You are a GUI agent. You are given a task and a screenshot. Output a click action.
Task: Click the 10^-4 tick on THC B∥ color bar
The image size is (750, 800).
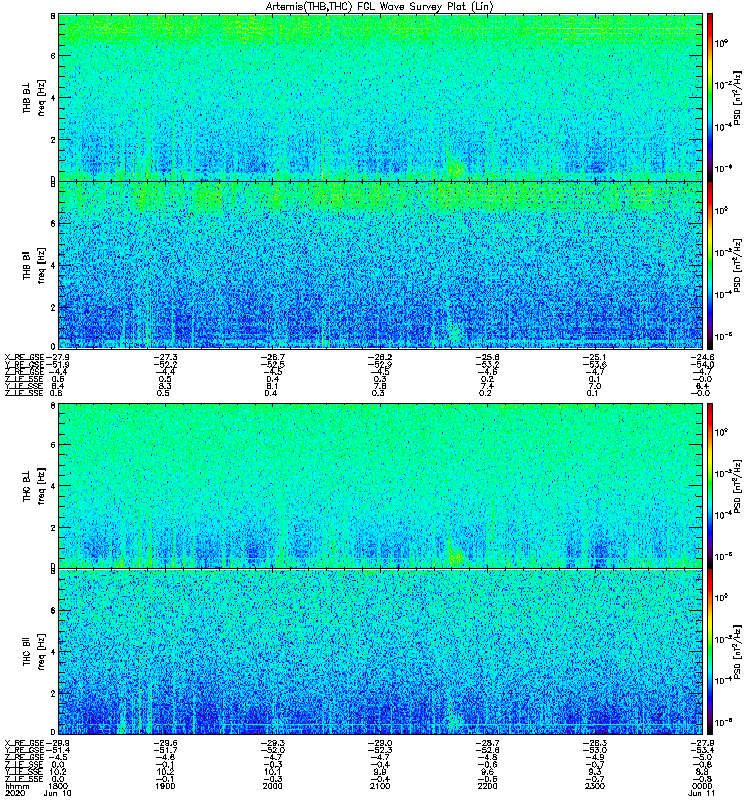coord(722,680)
